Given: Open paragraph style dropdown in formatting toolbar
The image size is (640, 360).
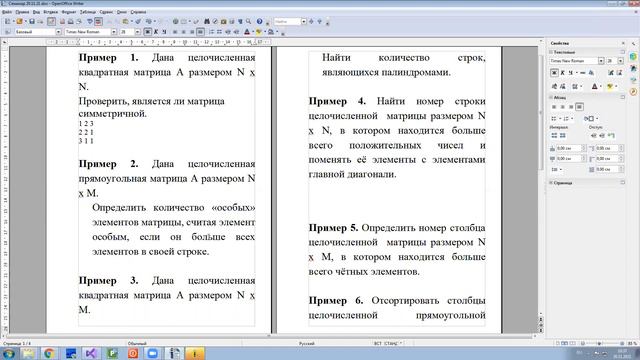Looking at the screenshot, I should 58,31.
